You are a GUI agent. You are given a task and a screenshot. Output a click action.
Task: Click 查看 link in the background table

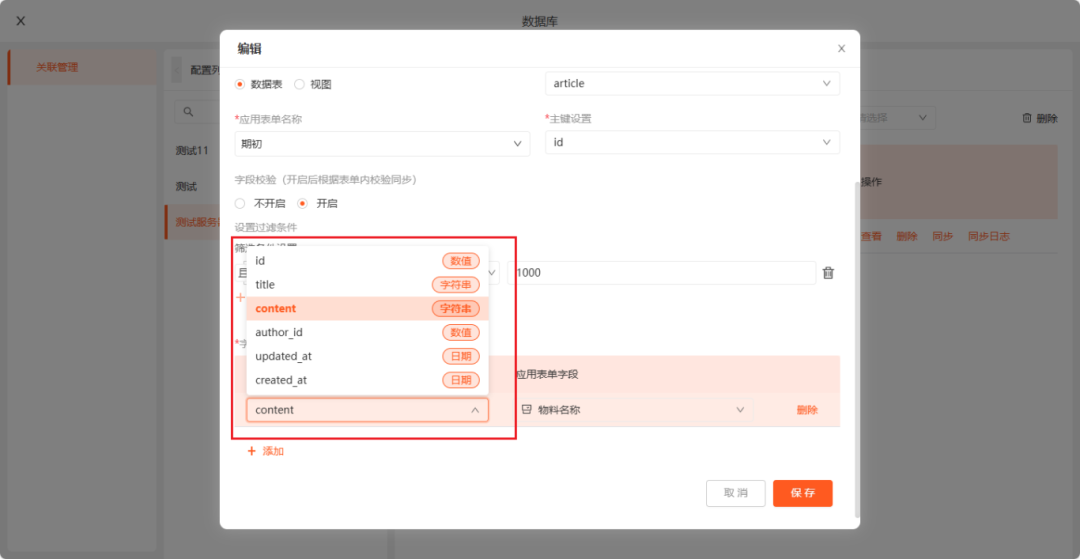click(871, 236)
